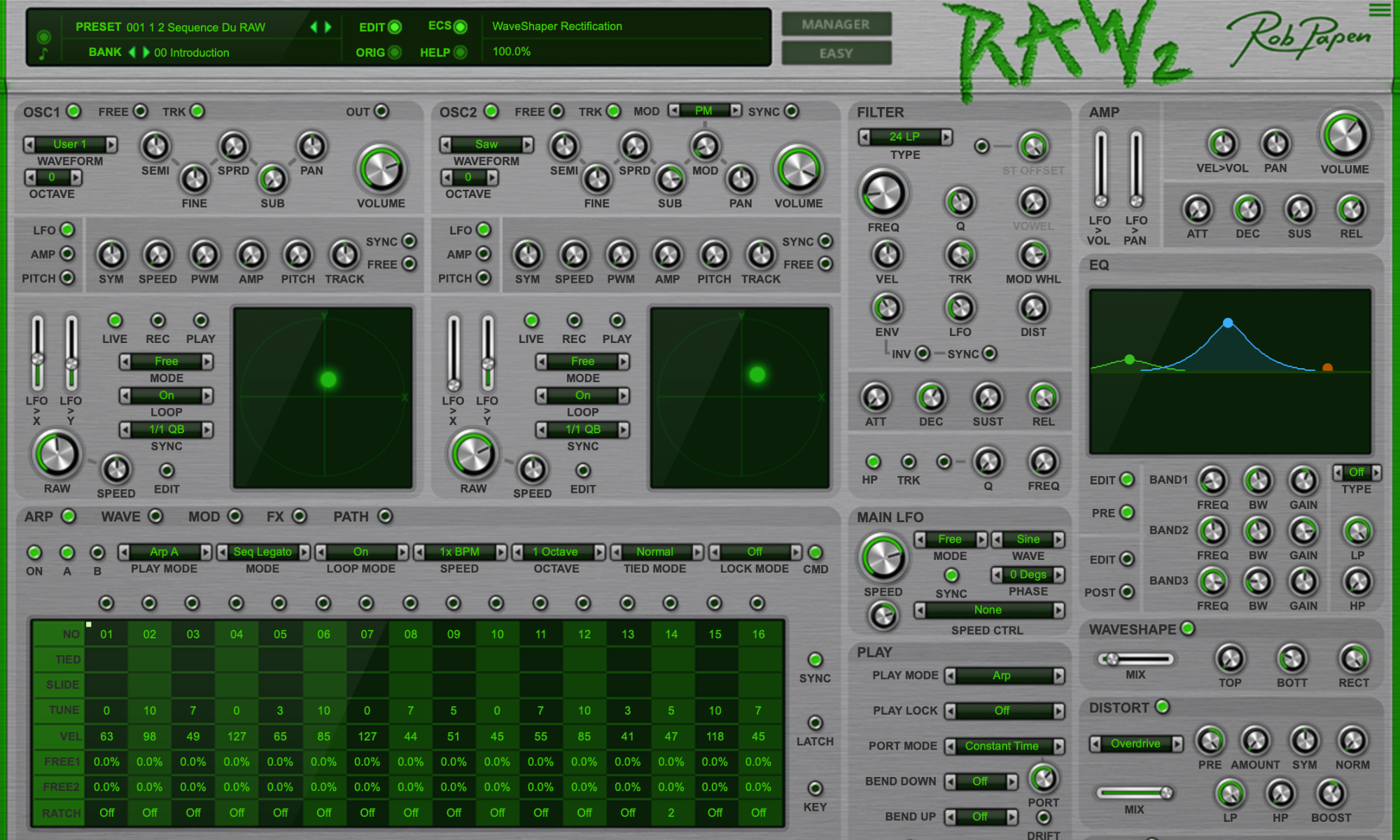This screenshot has height=840, width=1400.
Task: Click the HELP button LED
Action: tap(460, 52)
